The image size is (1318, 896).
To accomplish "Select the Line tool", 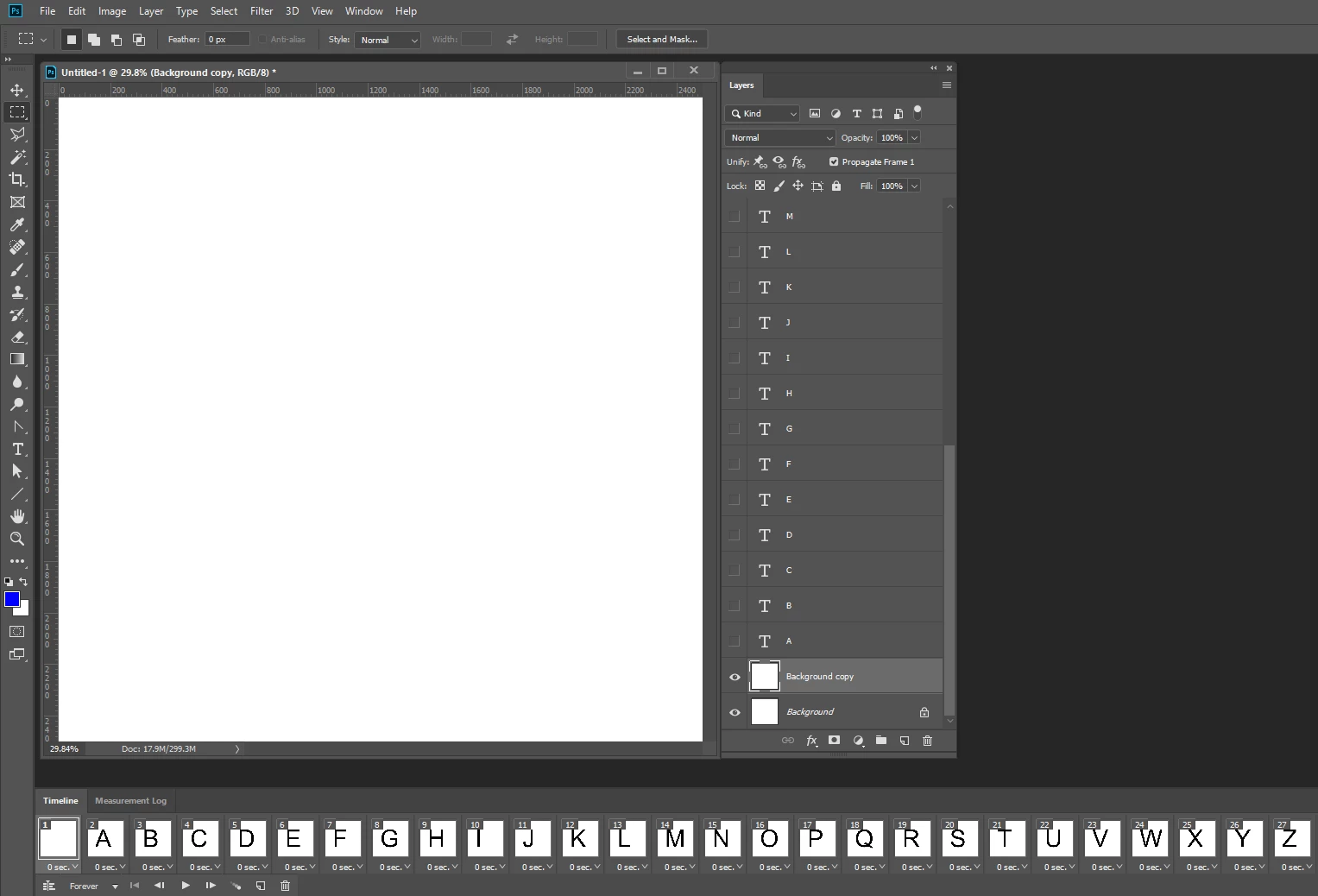I will tap(17, 494).
